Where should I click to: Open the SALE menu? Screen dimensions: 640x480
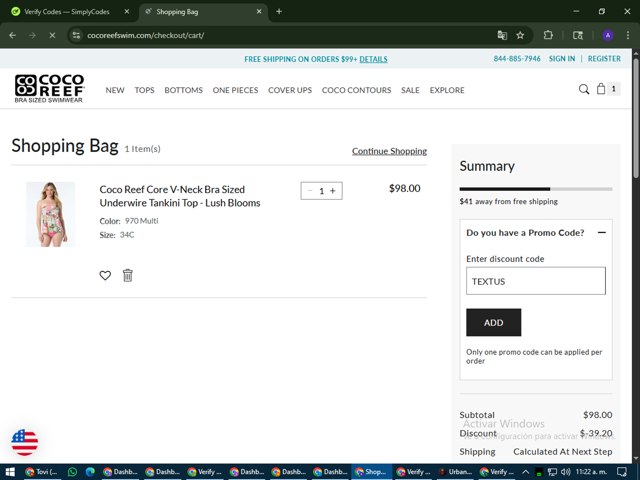coord(410,90)
